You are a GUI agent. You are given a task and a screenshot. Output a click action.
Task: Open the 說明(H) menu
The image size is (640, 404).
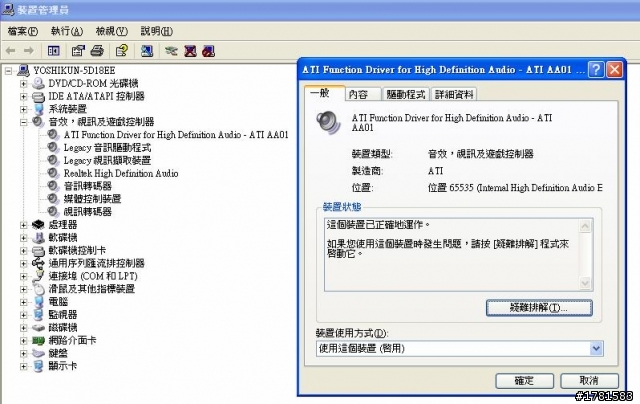click(156, 31)
